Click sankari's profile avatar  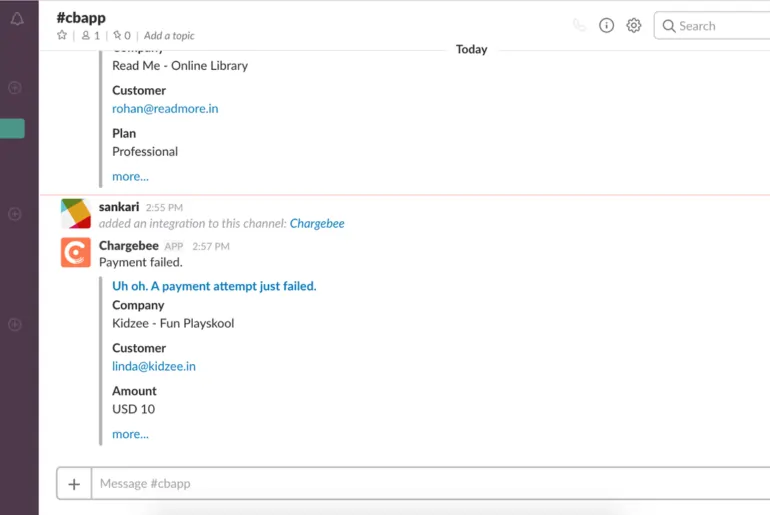[76, 214]
